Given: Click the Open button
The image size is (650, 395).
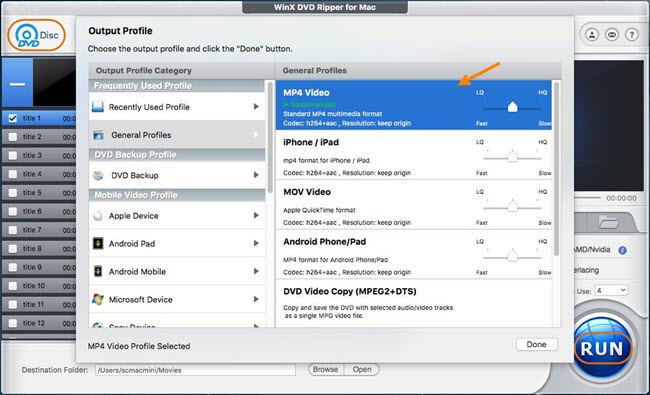Looking at the screenshot, I should point(361,369).
